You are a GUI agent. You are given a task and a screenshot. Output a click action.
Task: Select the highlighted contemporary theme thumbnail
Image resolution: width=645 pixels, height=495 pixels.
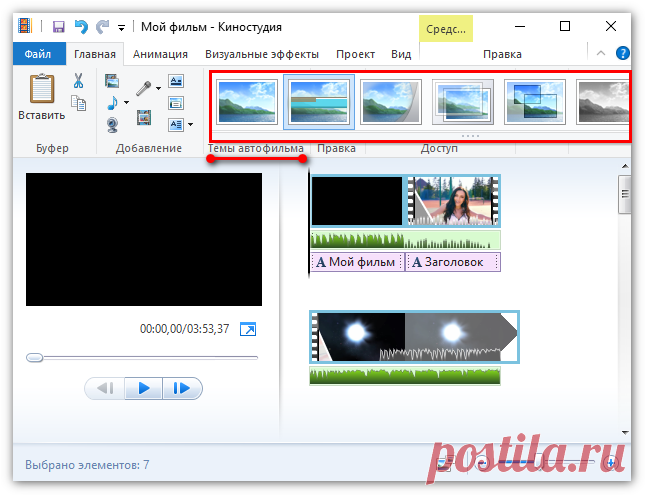coord(319,102)
